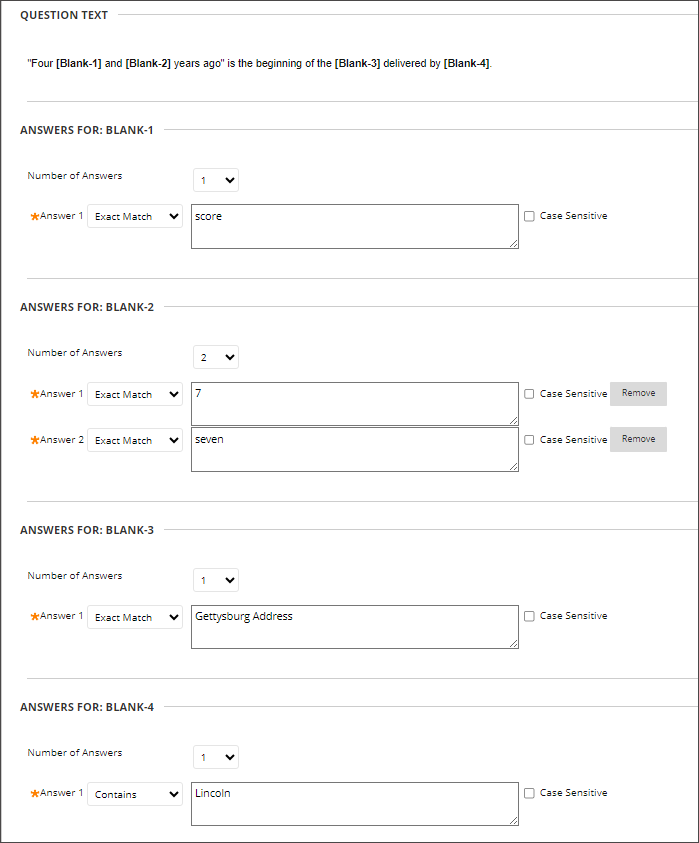699x843 pixels.
Task: Open the Number of Answers dropdown for Blank-4
Action: pos(215,757)
